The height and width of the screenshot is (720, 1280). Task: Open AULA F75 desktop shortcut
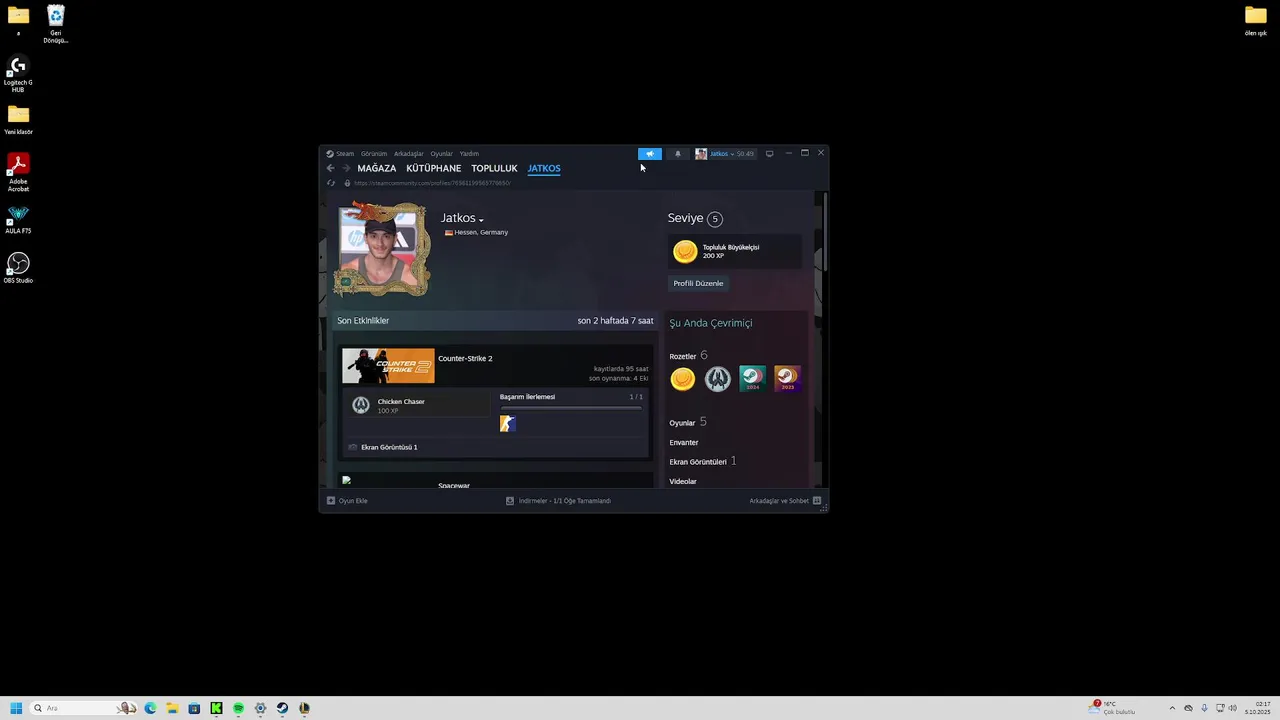pos(18,220)
